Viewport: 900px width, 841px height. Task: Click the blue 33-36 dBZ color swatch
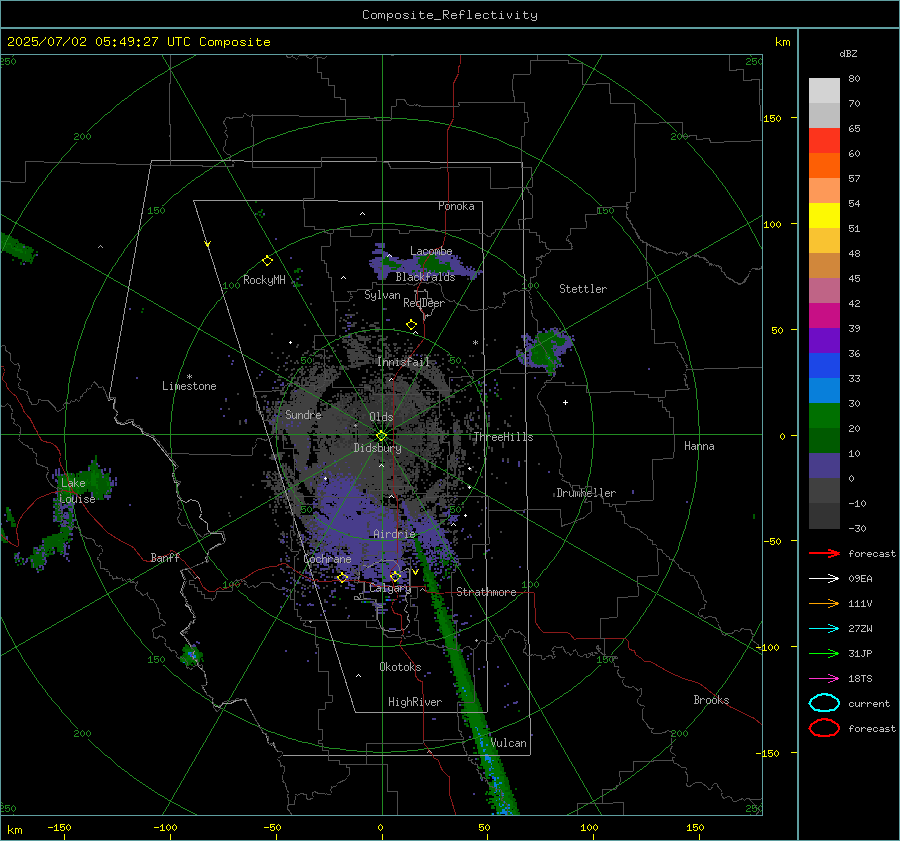pos(824,366)
